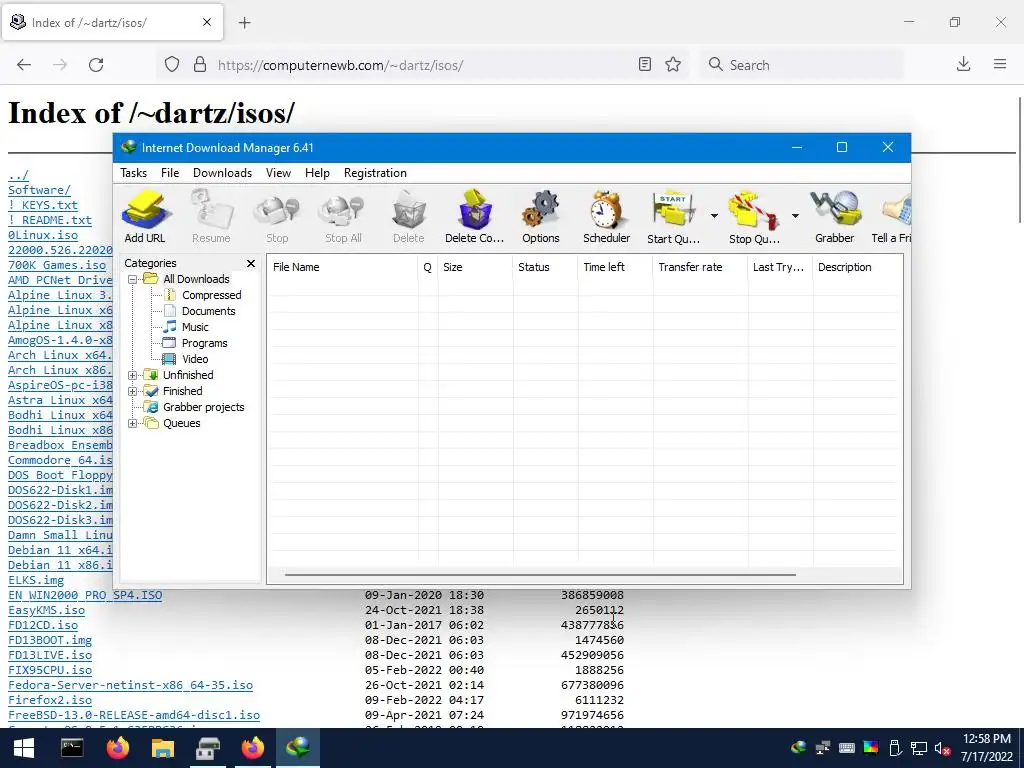Open the Options gear icon
This screenshot has width=1024, height=768.
coord(541,217)
